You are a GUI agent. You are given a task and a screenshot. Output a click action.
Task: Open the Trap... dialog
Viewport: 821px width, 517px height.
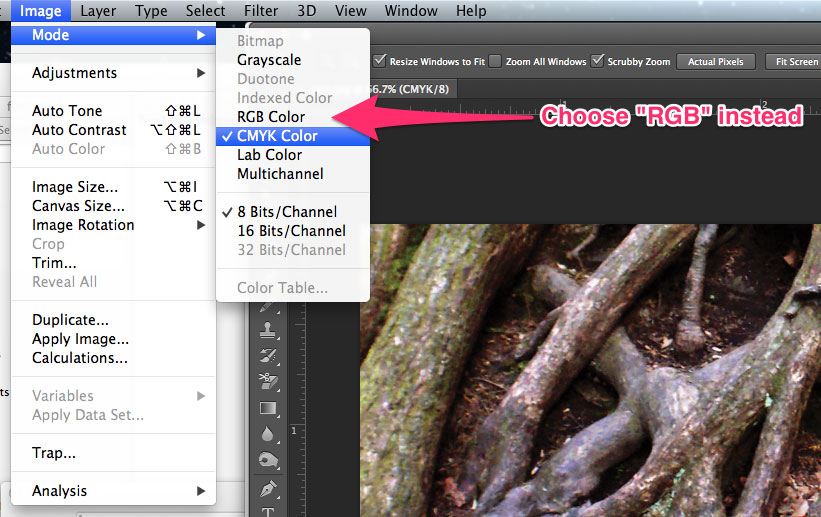point(114,453)
